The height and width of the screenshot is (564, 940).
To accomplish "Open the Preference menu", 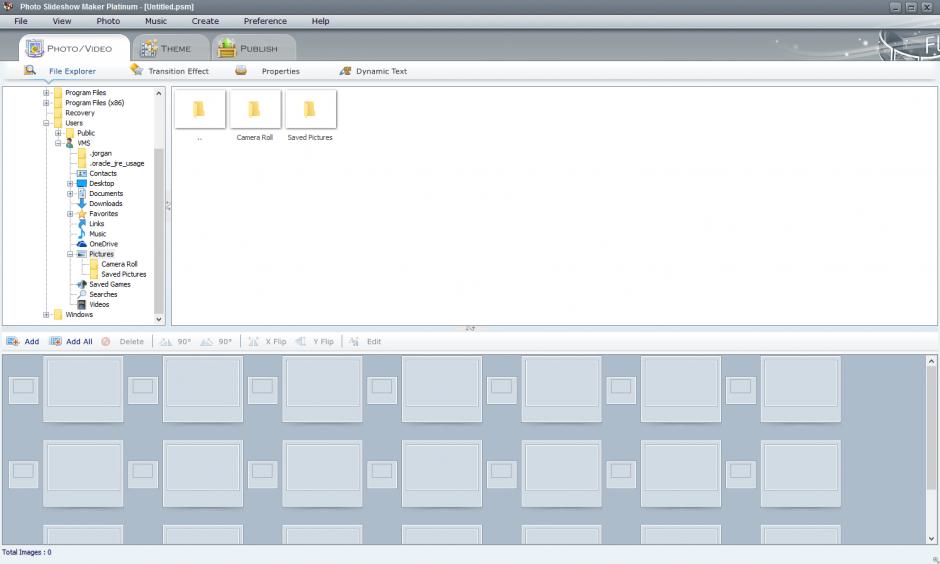I will coord(265,21).
